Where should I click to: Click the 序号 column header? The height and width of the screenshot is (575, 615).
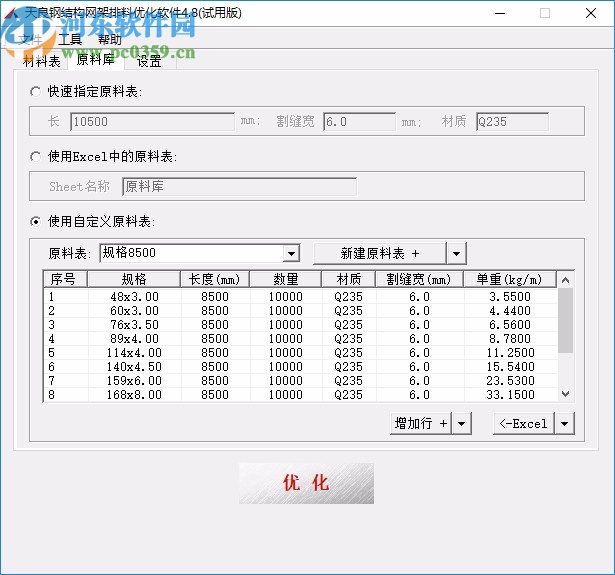[x=65, y=279]
